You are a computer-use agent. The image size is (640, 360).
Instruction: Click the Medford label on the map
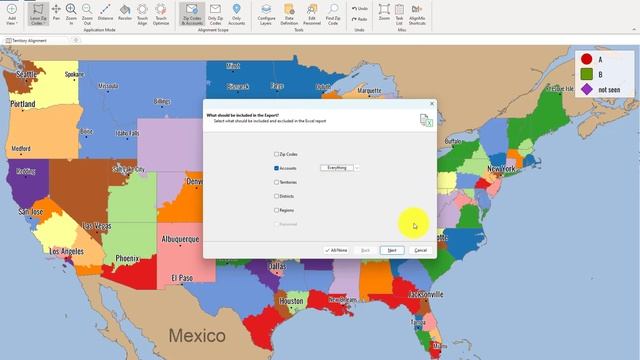(x=21, y=149)
